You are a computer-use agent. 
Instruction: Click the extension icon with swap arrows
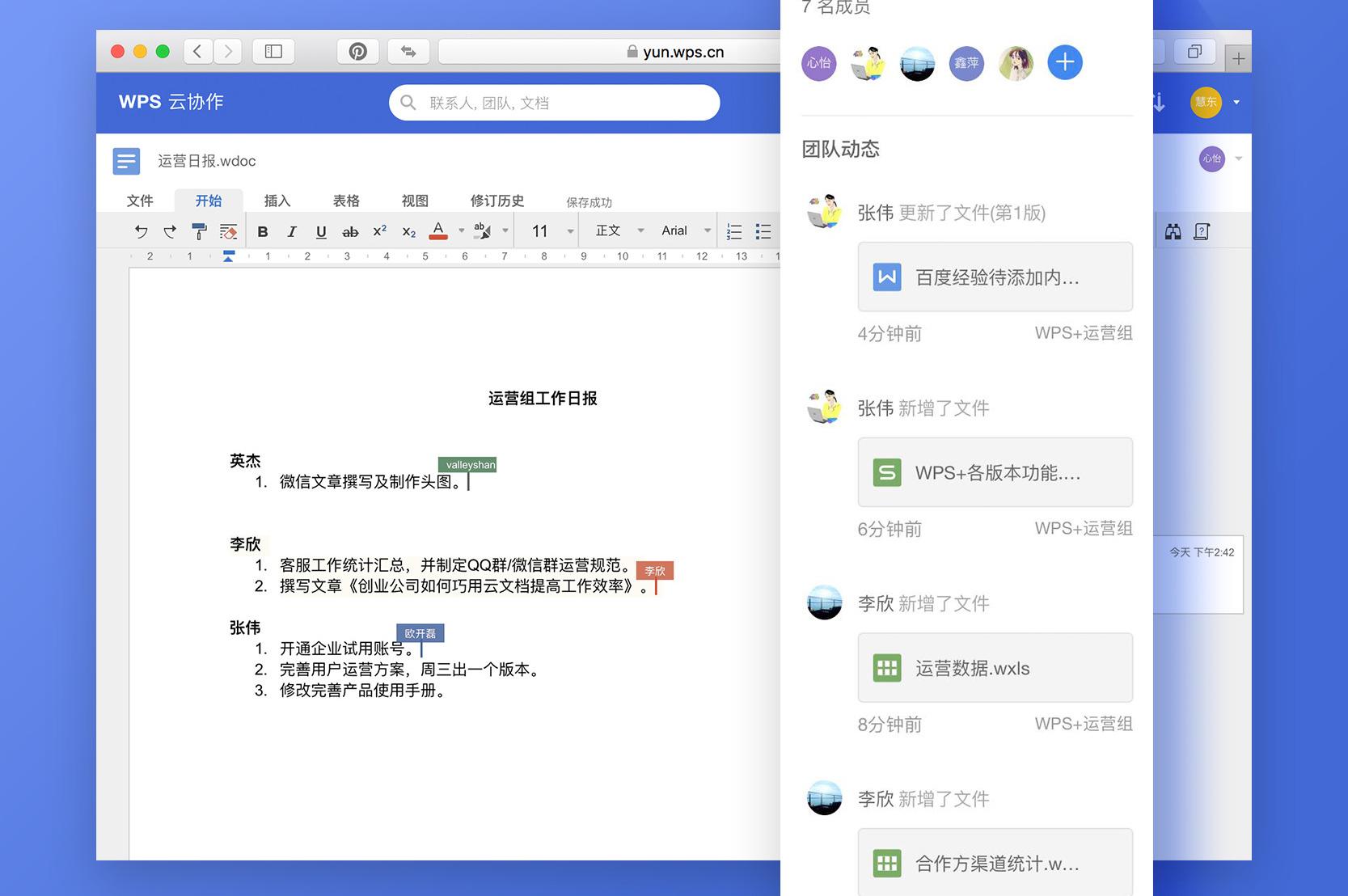click(x=408, y=52)
